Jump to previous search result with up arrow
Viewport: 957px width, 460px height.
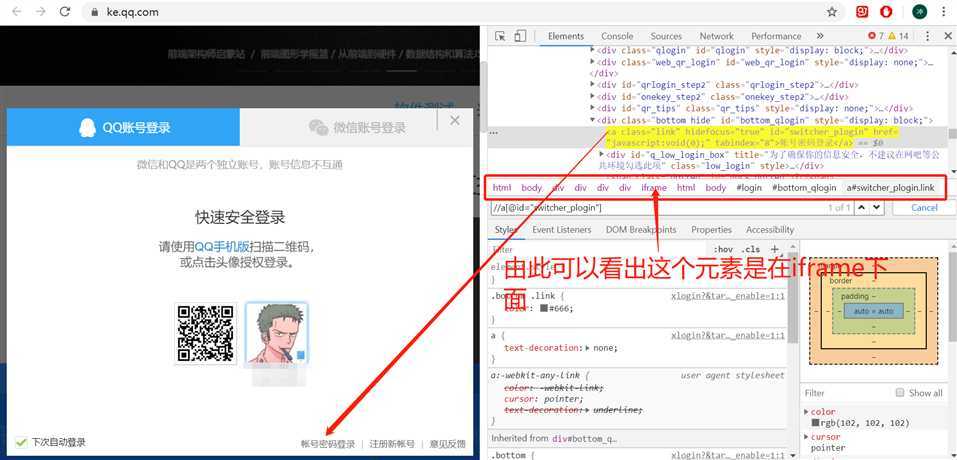(x=862, y=207)
